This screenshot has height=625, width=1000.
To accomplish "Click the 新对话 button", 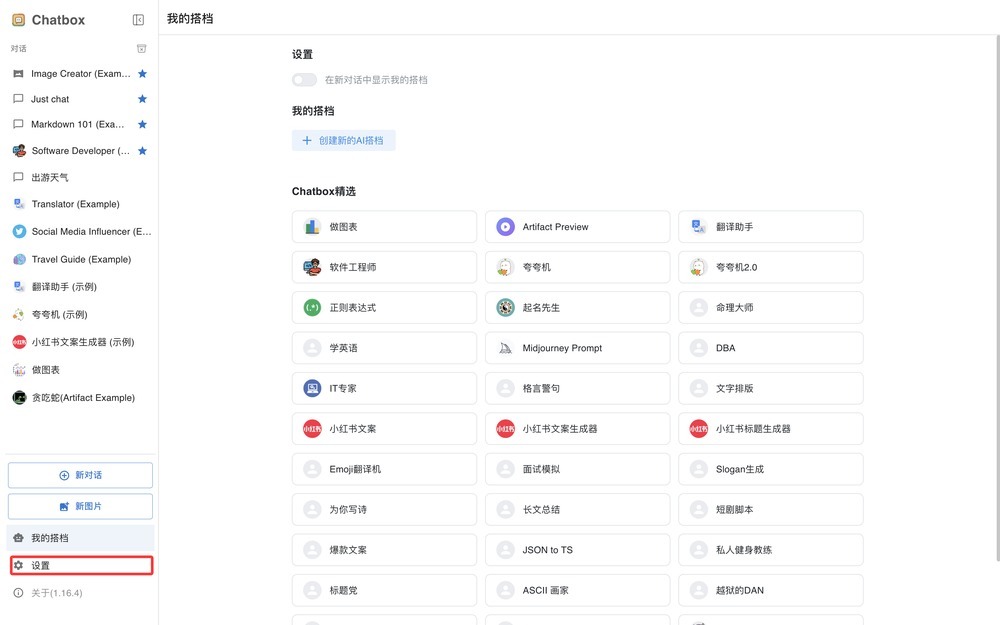I will pos(81,475).
